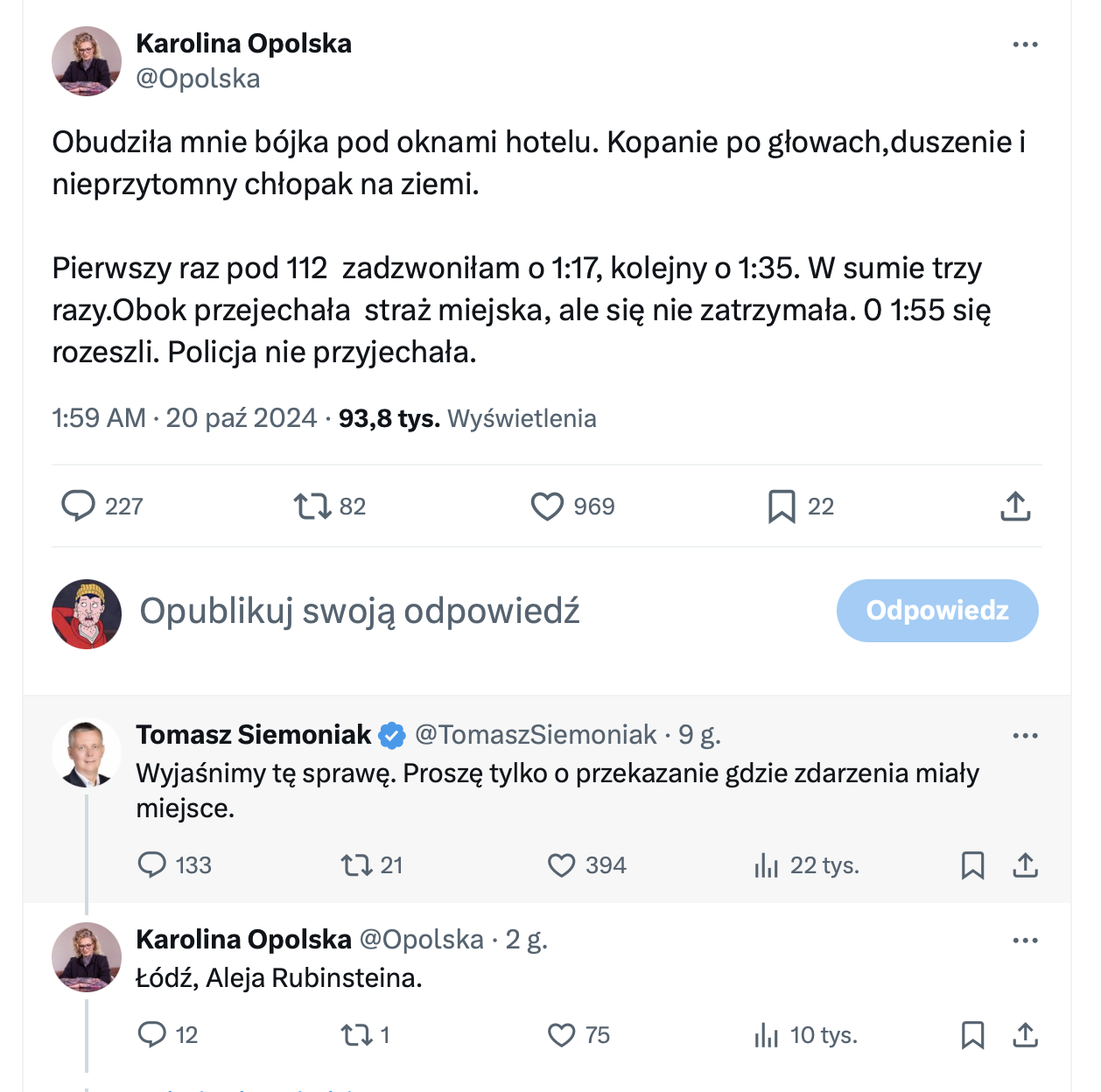Image resolution: width=1101 pixels, height=1092 pixels.
Task: Open more options for Tomasz Siemoniak's reply
Action: [x=1025, y=736]
